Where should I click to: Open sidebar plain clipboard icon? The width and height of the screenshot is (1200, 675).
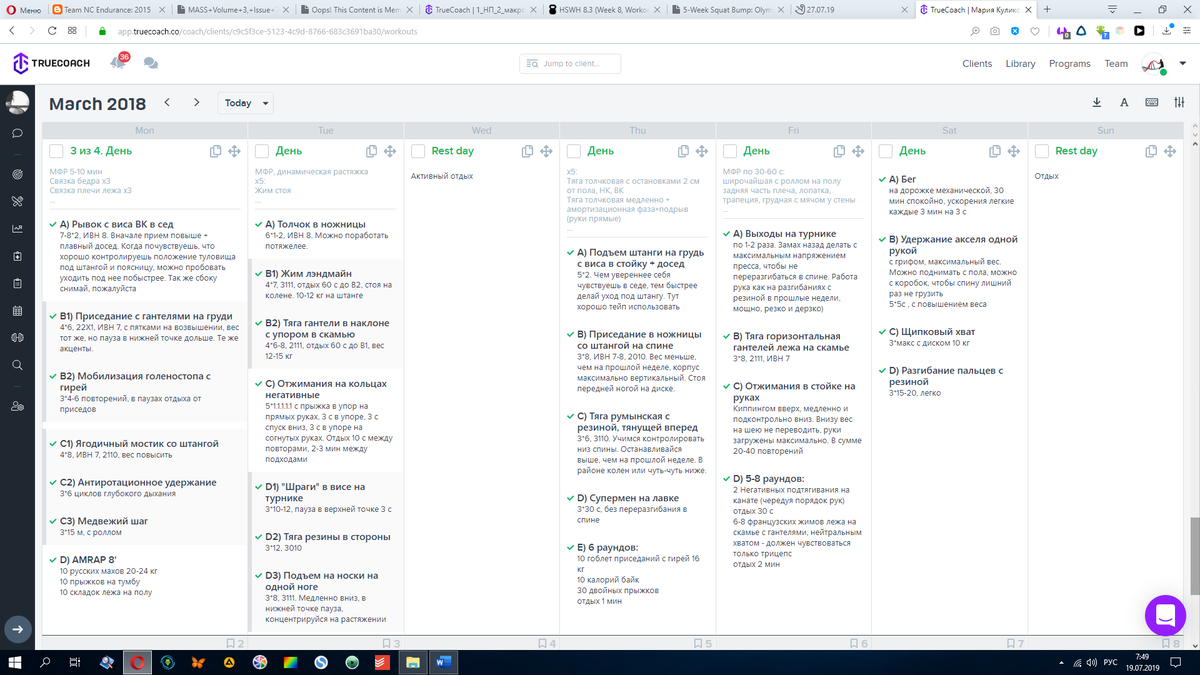tap(18, 283)
